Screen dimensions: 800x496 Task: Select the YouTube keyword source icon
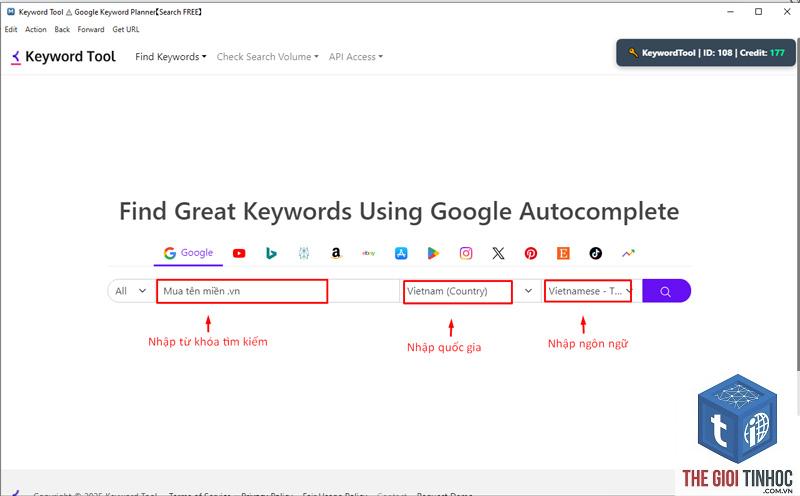[239, 253]
